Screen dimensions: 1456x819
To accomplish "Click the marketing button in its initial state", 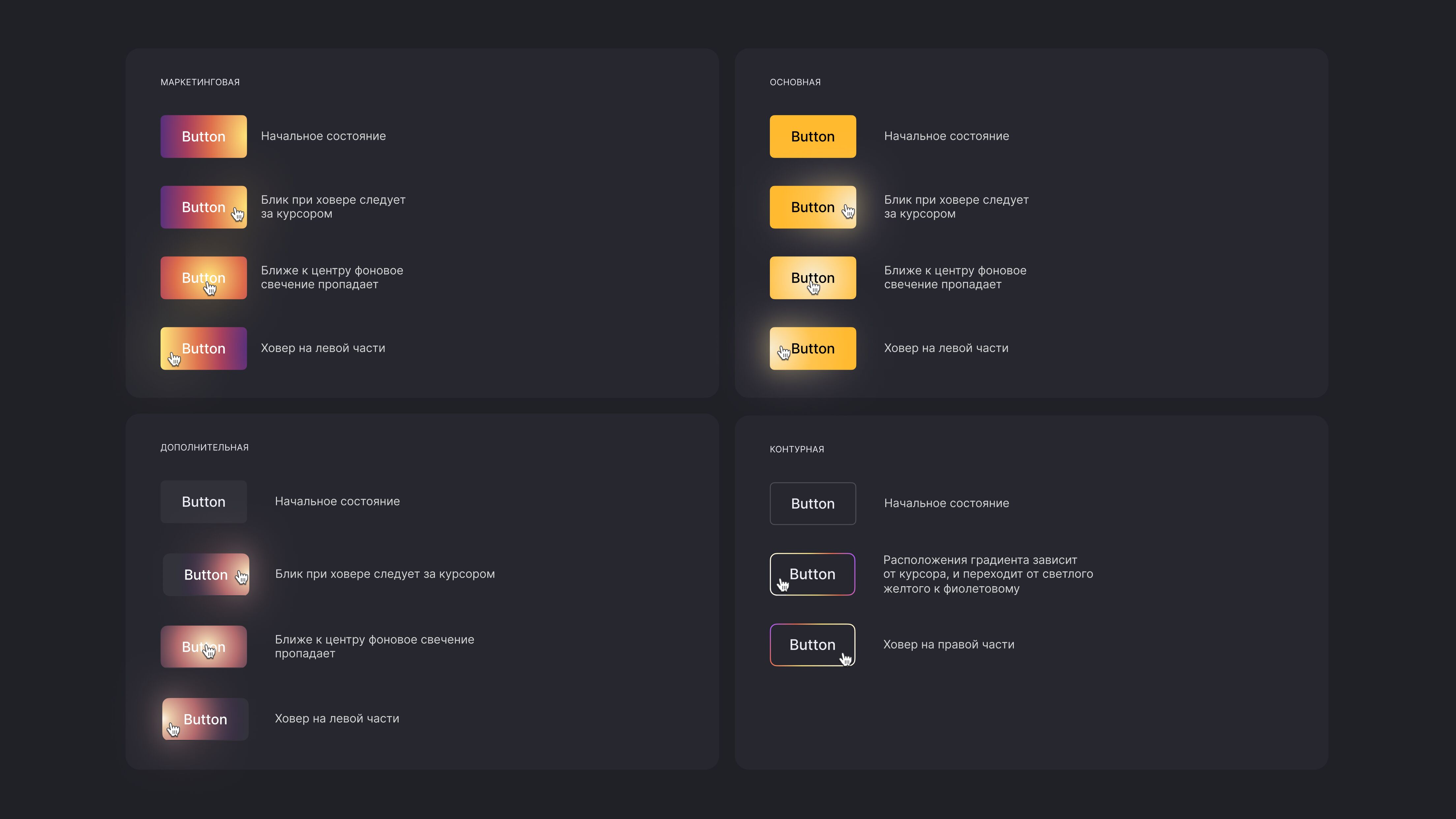I will click(x=203, y=136).
